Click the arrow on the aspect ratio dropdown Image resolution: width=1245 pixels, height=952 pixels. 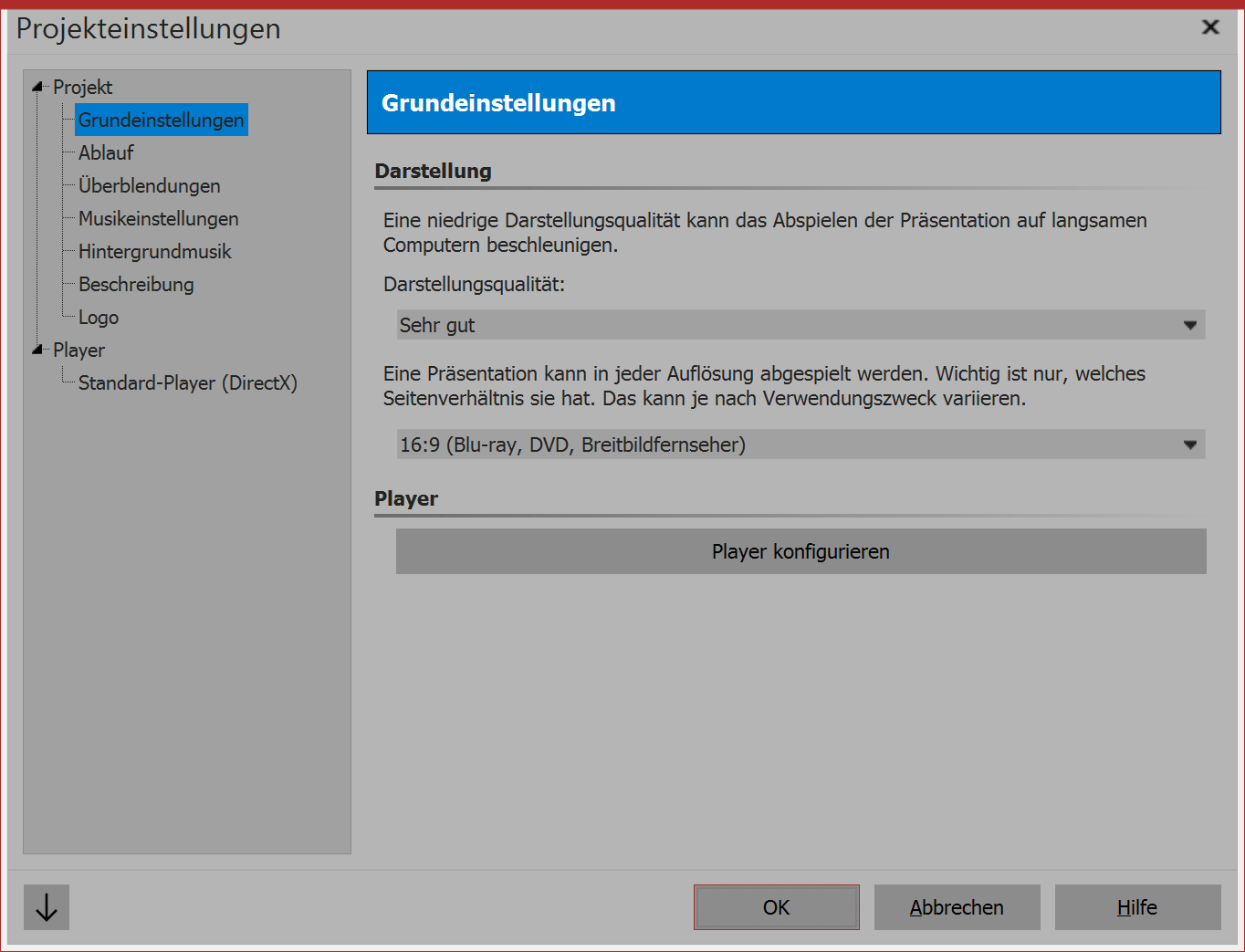(1189, 445)
